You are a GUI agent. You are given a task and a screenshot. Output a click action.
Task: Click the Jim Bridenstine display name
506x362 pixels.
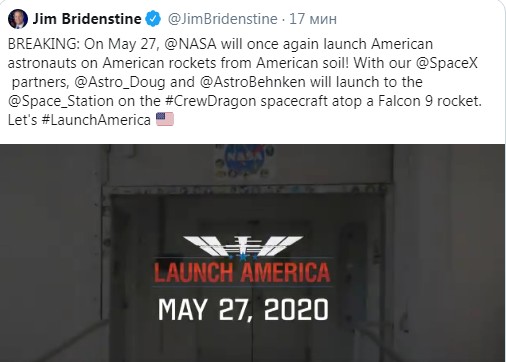coord(87,19)
